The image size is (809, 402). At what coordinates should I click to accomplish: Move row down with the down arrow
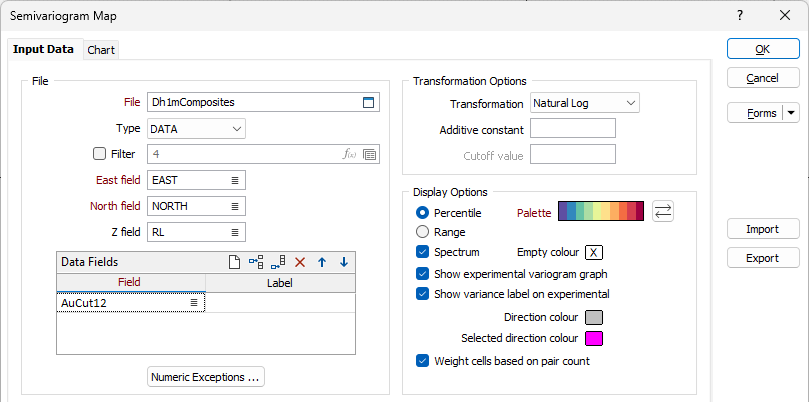coord(344,262)
